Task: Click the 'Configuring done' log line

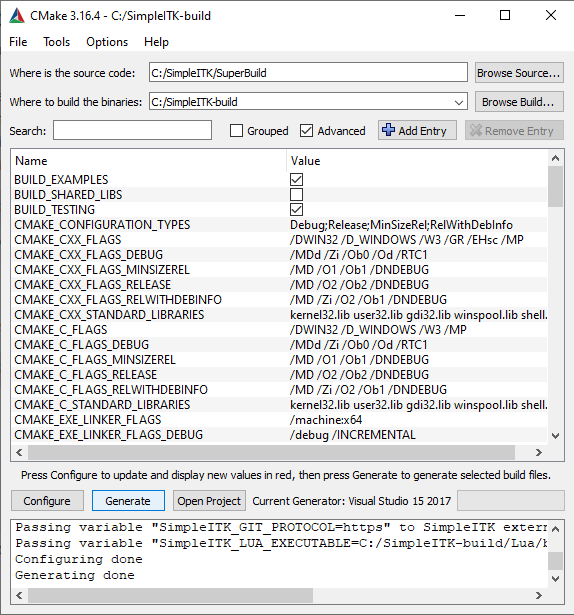Action: (x=78, y=559)
